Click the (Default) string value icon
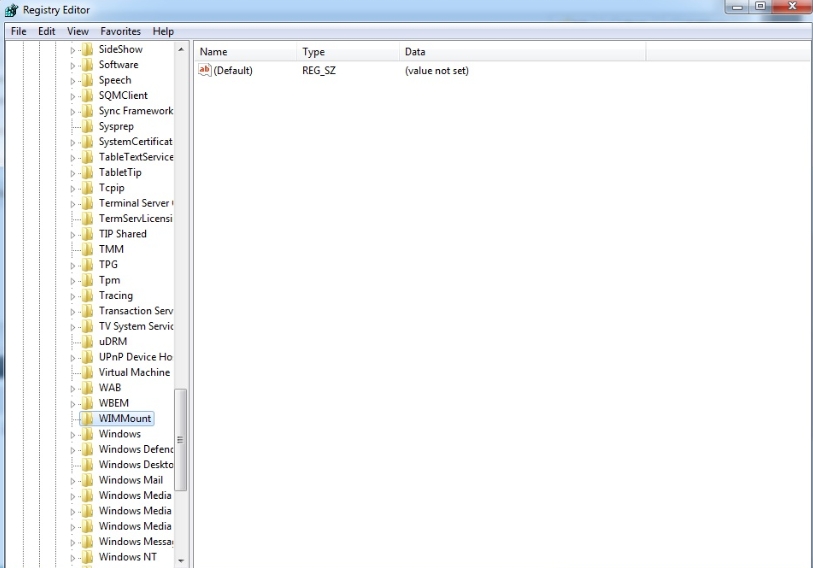The image size is (813, 568). pos(205,70)
